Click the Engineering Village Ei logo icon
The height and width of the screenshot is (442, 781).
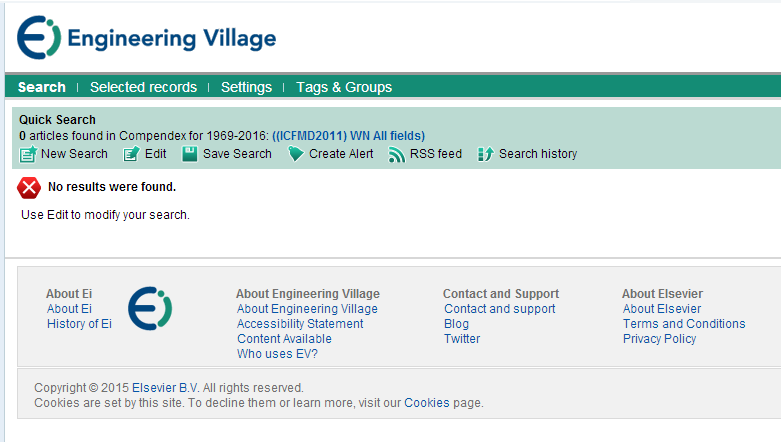[x=39, y=37]
